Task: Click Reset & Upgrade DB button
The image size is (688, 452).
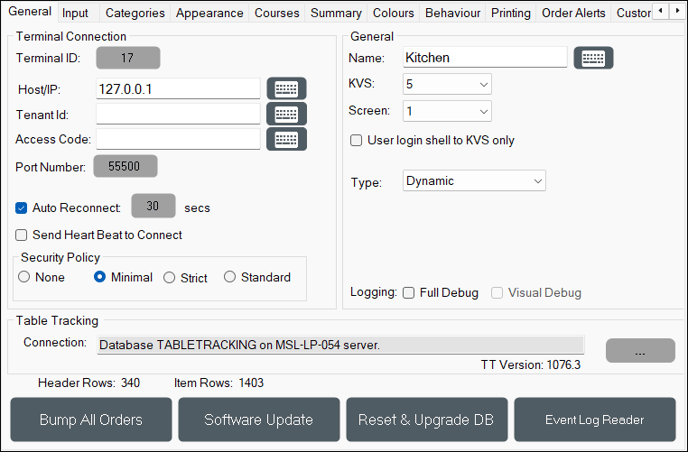Action: (427, 420)
